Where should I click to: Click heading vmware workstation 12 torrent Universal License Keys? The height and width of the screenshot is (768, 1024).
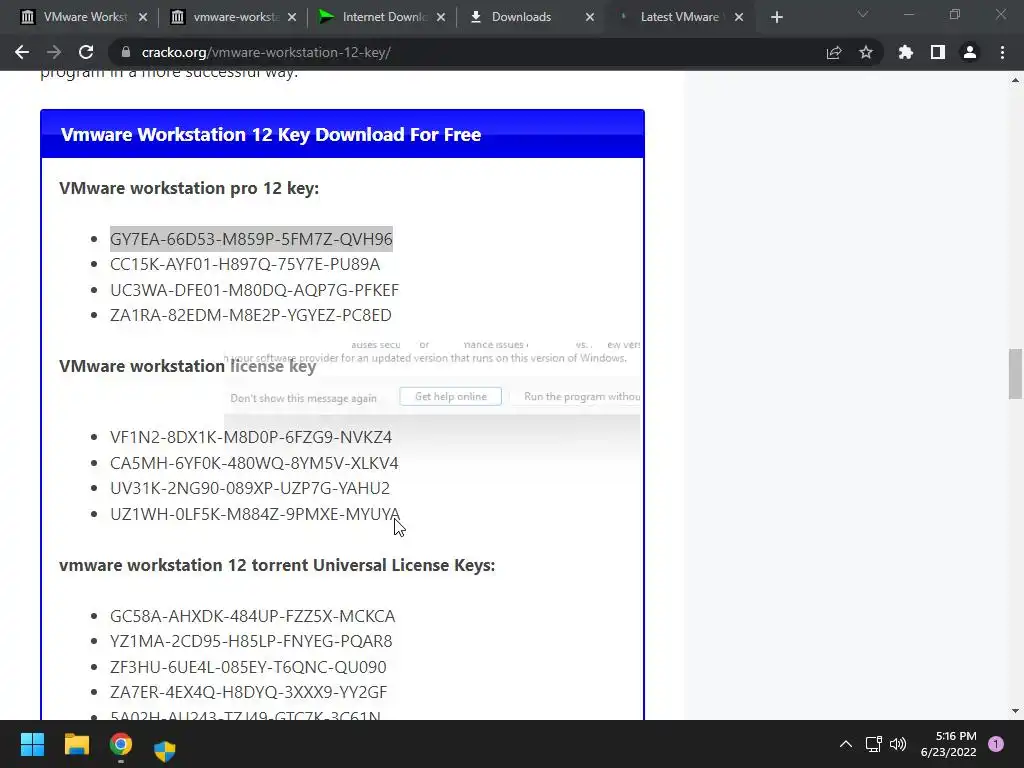[x=277, y=565]
